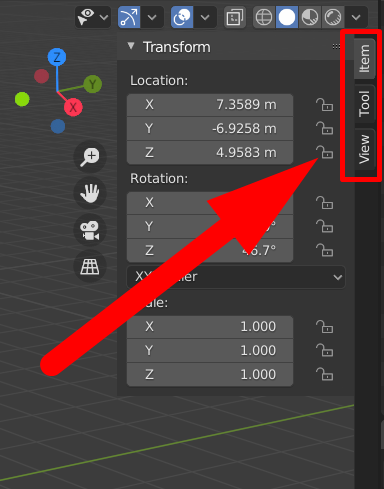This screenshot has width=384, height=489.
Task: Switch to material preview shading
Action: coord(310,17)
